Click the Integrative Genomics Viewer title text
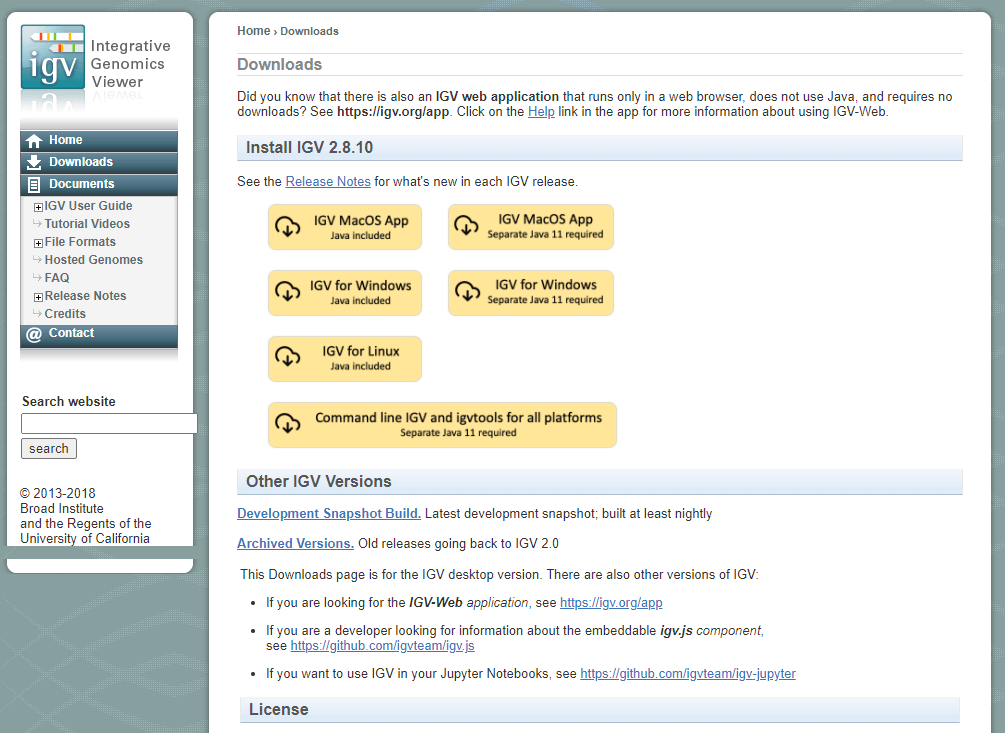 click(x=131, y=63)
